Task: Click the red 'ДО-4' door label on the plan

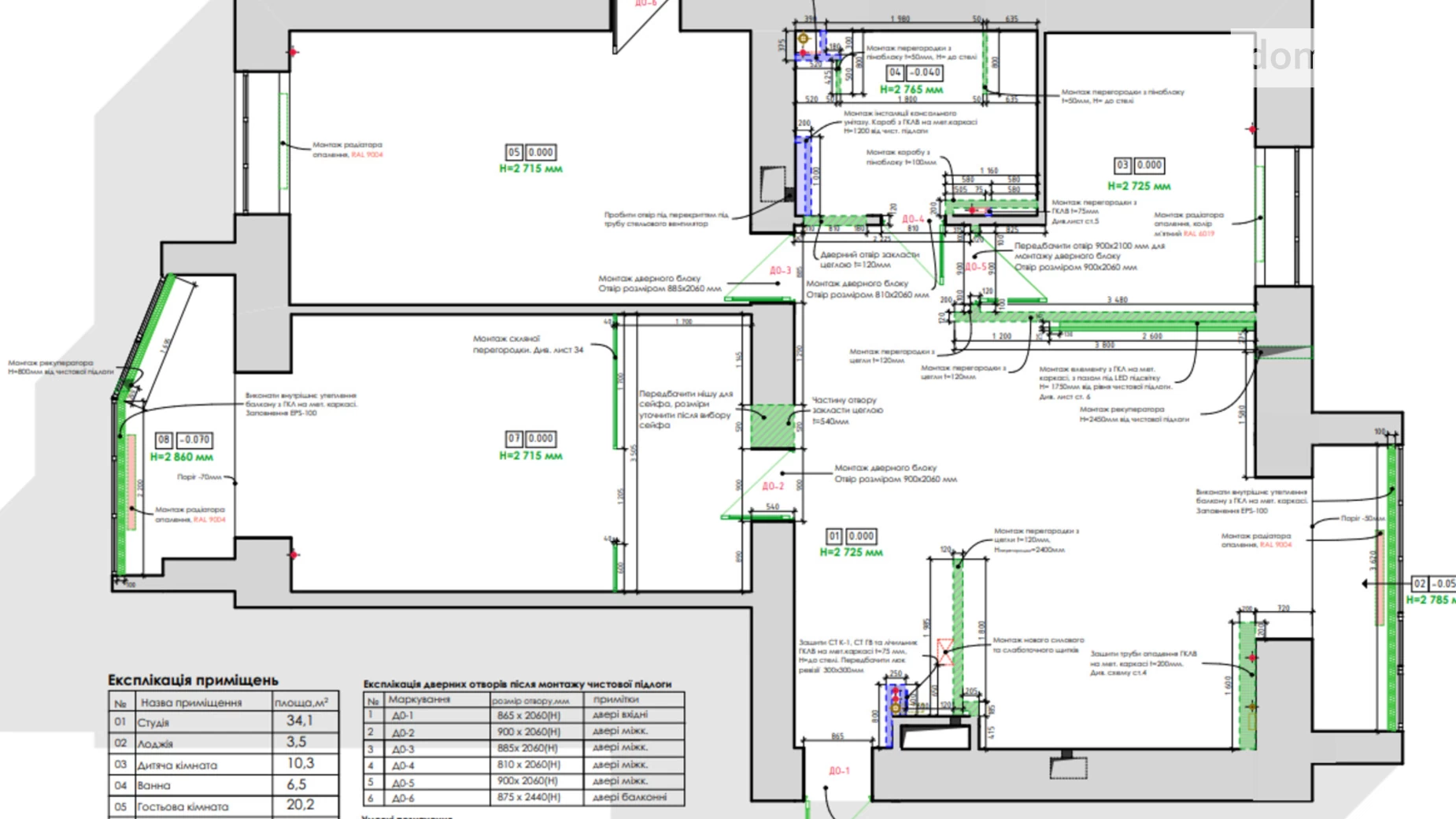Action: [x=913, y=219]
